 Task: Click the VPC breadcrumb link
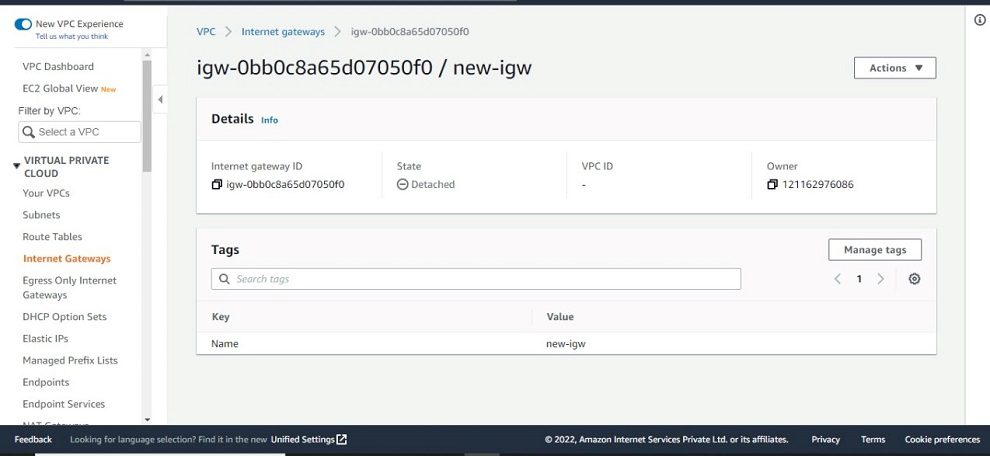point(206,32)
